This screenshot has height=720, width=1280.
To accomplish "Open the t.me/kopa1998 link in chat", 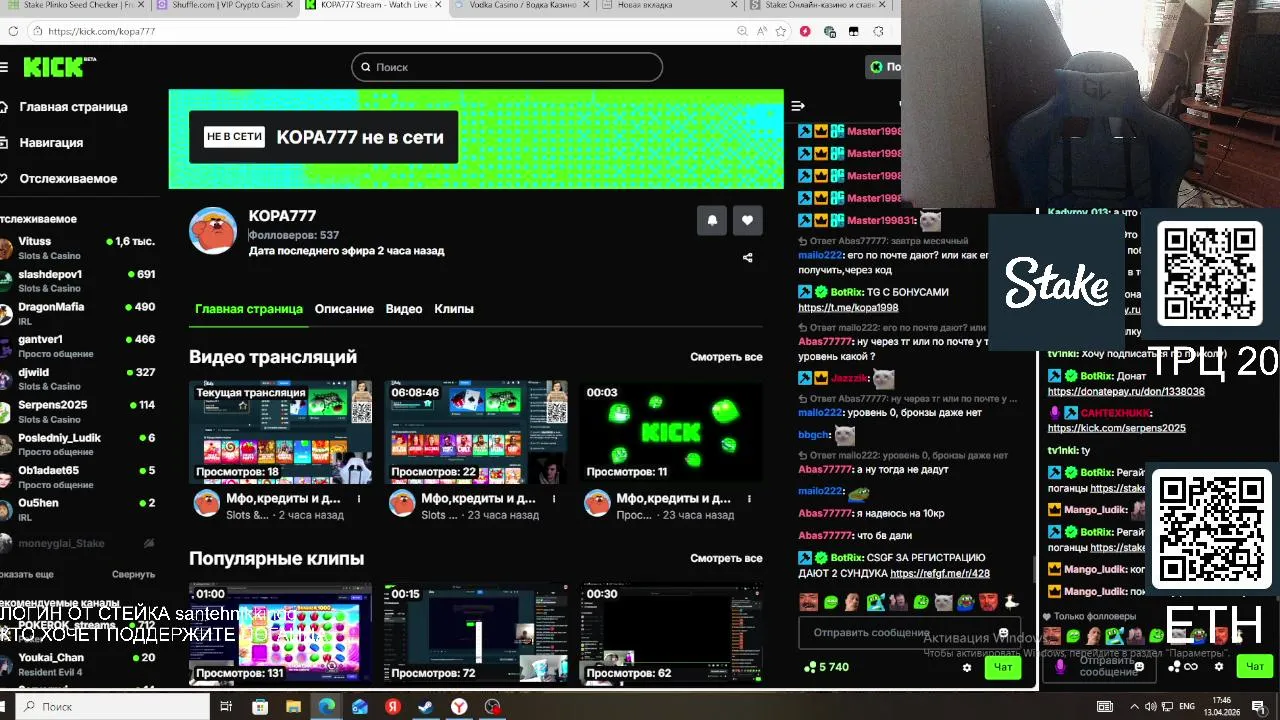I will (x=848, y=308).
